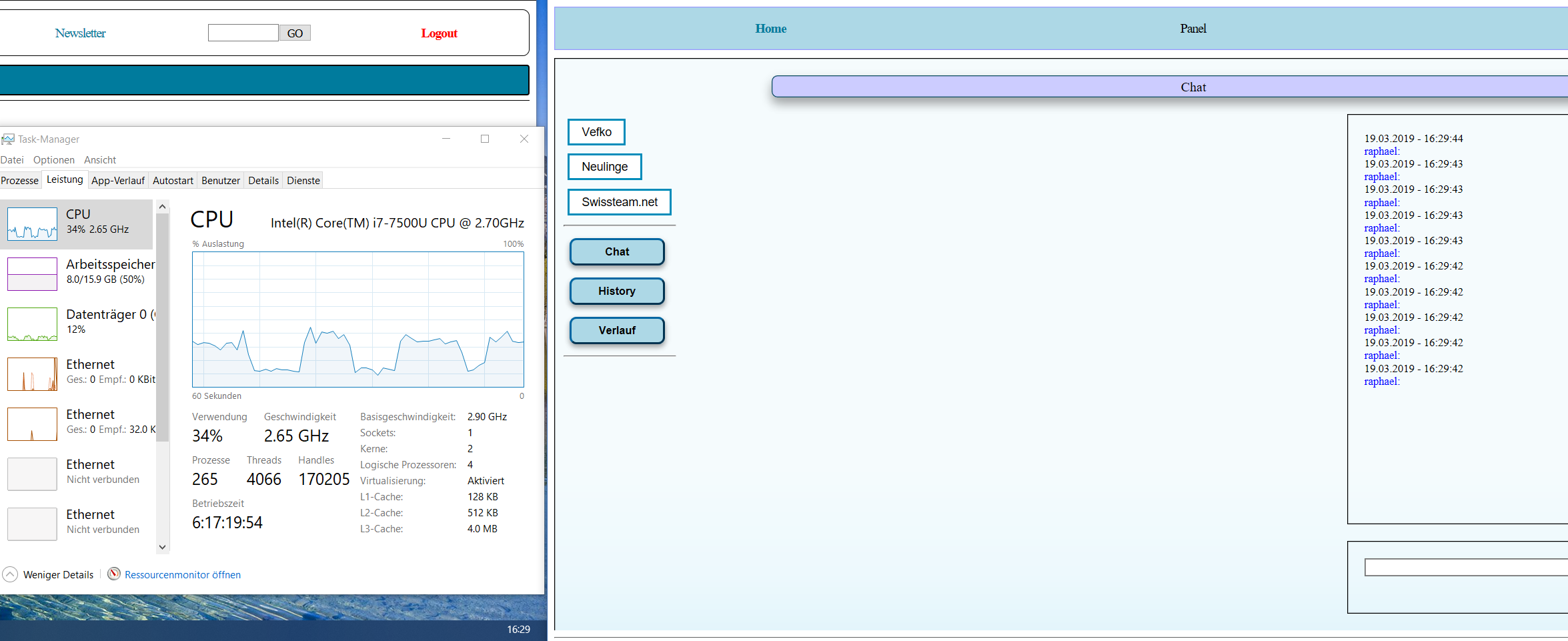Click the Ressourcenmonitor öffnen icon
This screenshot has width=1568, height=641.
[x=114, y=574]
